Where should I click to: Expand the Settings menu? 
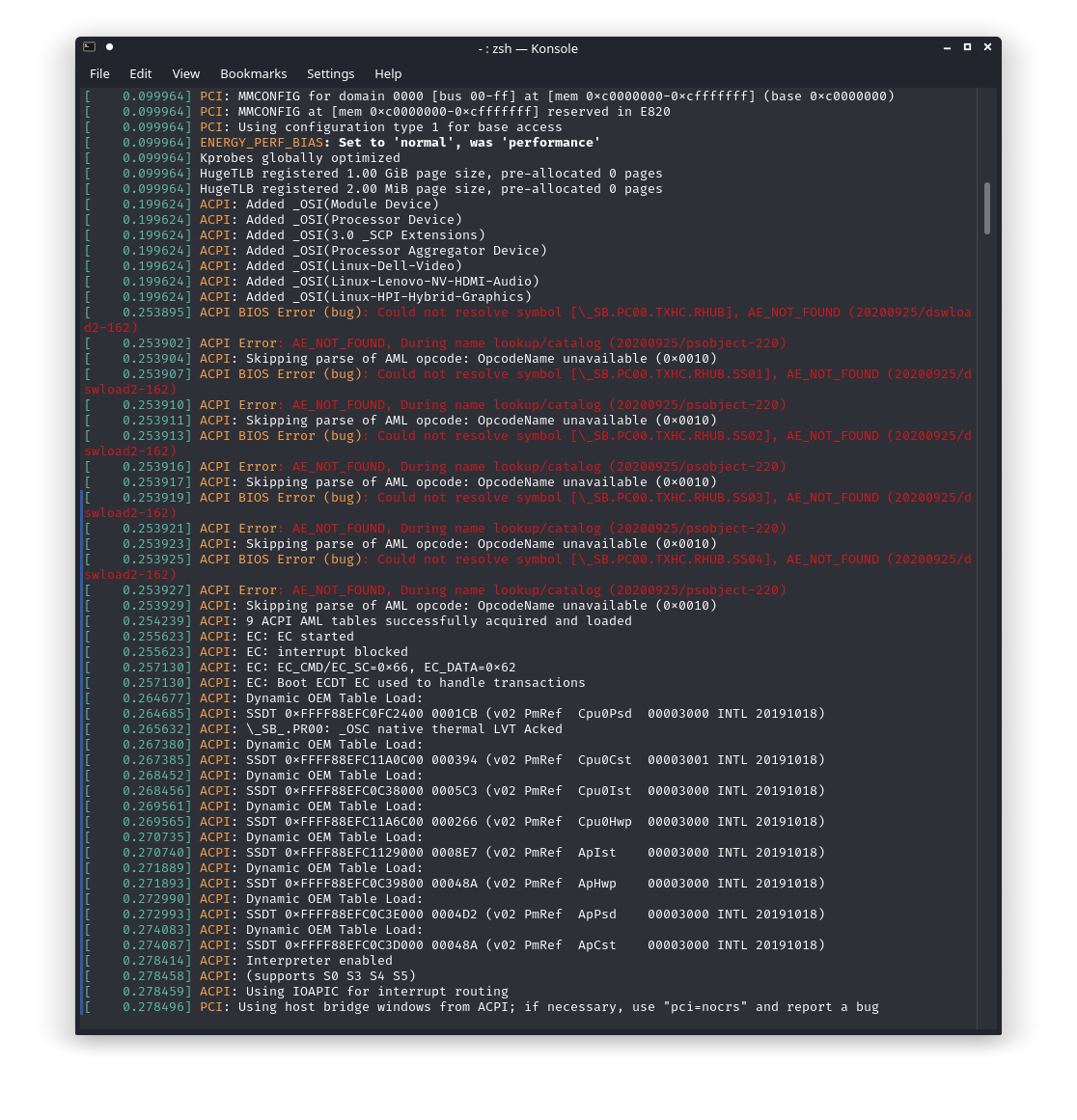coord(330,73)
